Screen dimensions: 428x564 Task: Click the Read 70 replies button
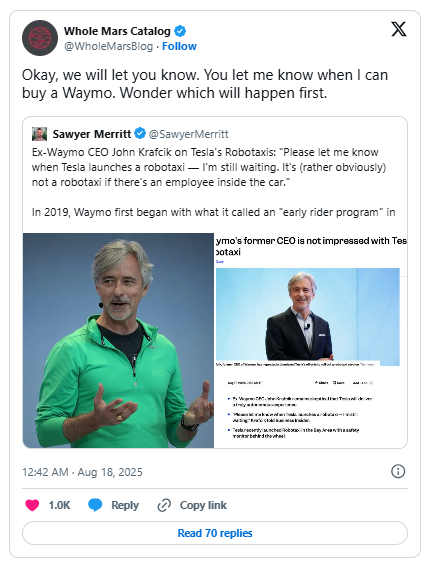[215, 533]
